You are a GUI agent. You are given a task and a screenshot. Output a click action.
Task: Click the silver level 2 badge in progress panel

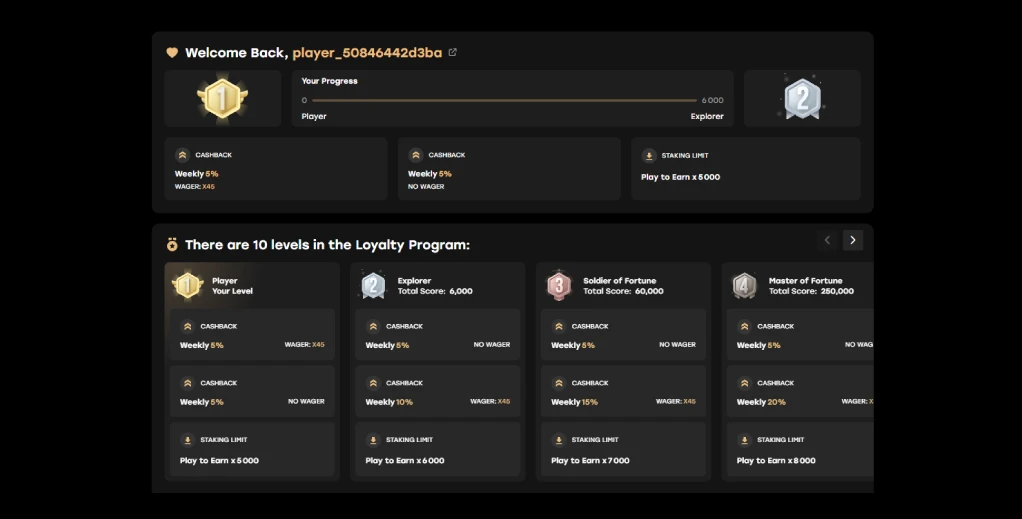(802, 98)
